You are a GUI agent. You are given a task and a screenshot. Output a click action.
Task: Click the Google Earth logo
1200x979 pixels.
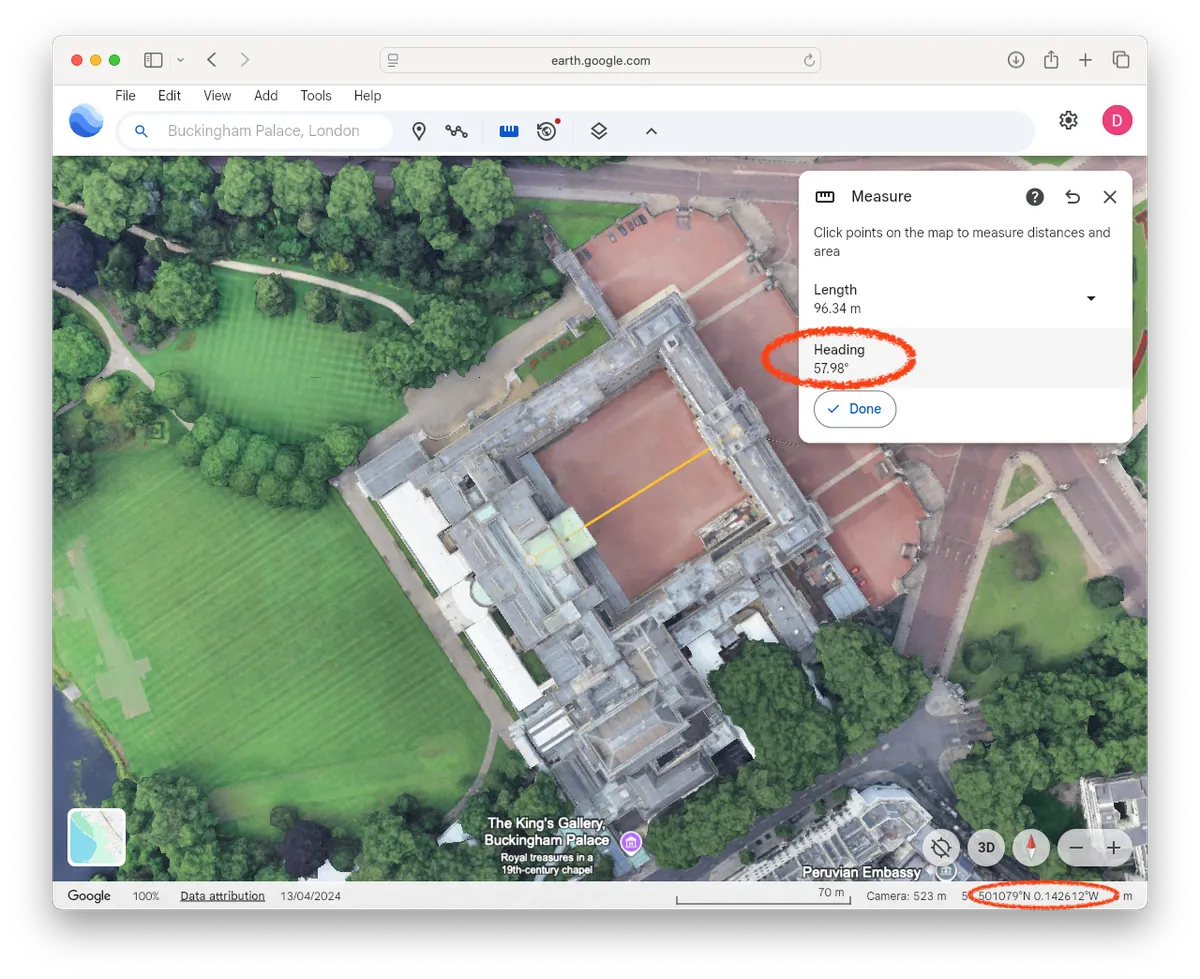[x=86, y=120]
